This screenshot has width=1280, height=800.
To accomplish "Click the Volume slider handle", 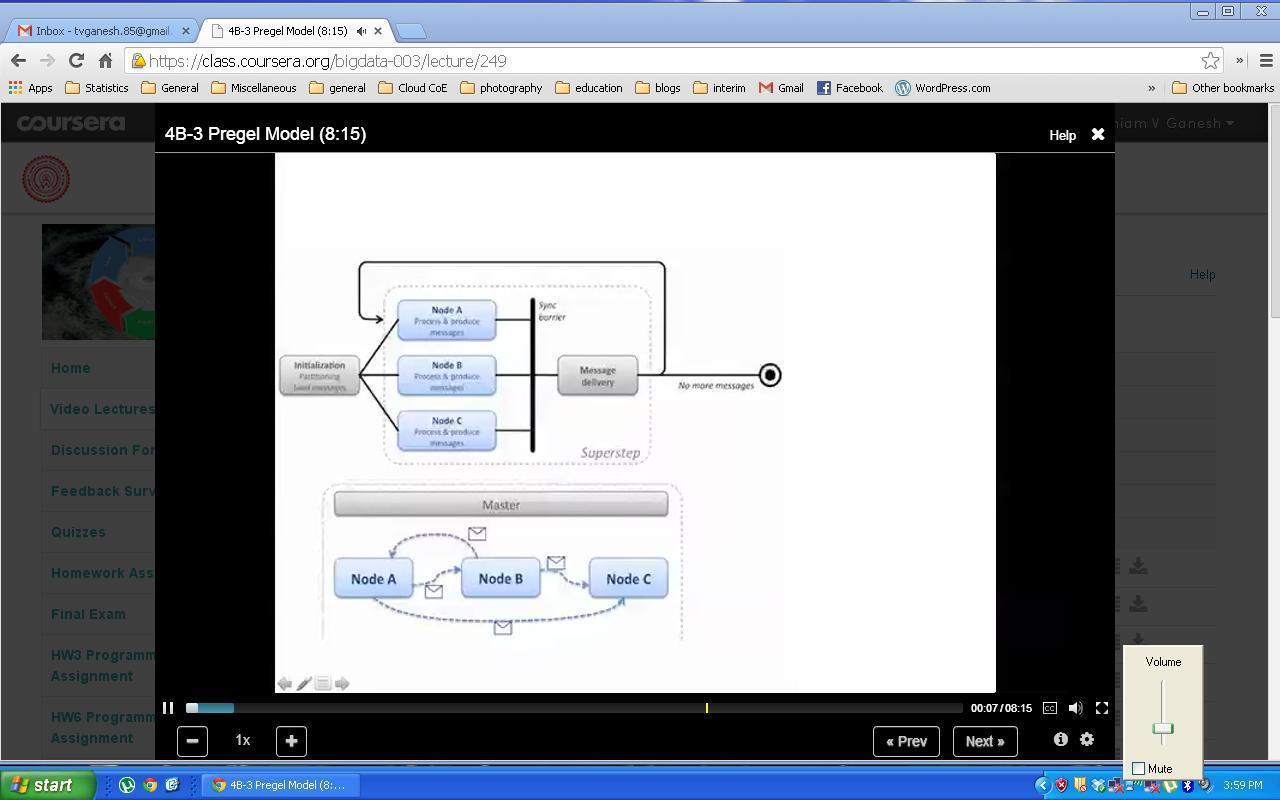I will [1162, 728].
